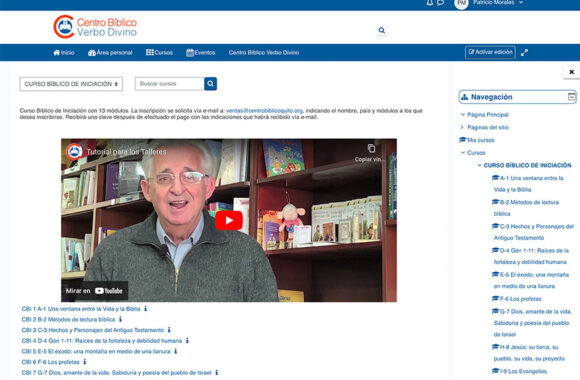The height and width of the screenshot is (380, 580).
Task: Go to Inicio in navbar
Action: (64, 53)
